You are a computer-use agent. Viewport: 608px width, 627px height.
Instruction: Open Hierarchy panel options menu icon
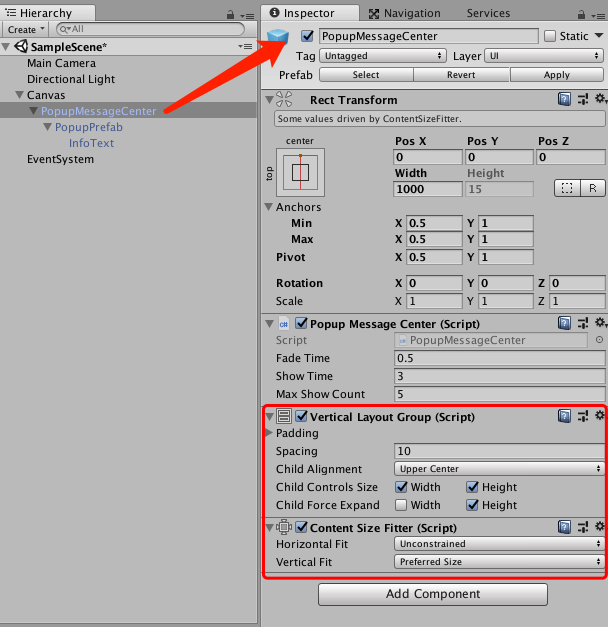click(x=248, y=16)
